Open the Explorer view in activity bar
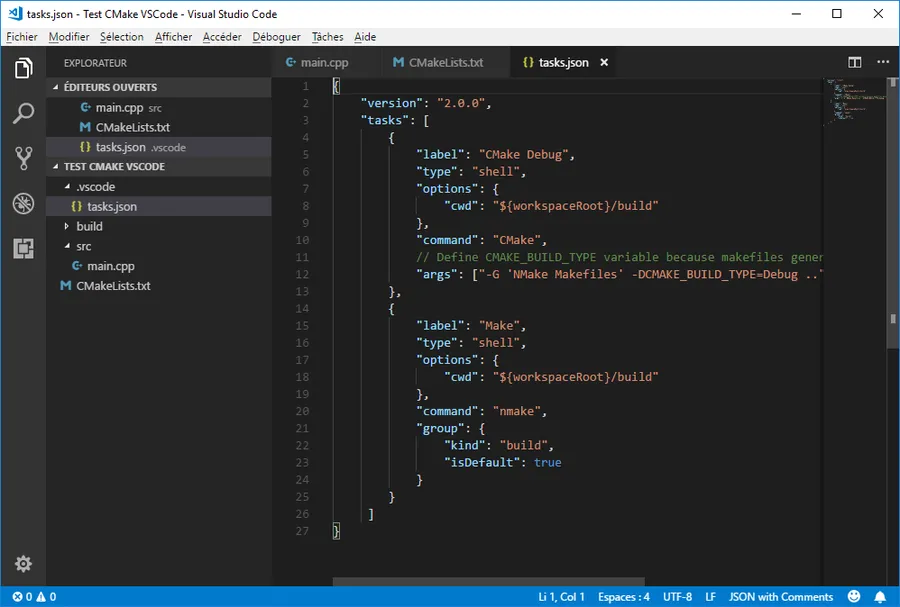The height and width of the screenshot is (607, 900). coord(23,68)
